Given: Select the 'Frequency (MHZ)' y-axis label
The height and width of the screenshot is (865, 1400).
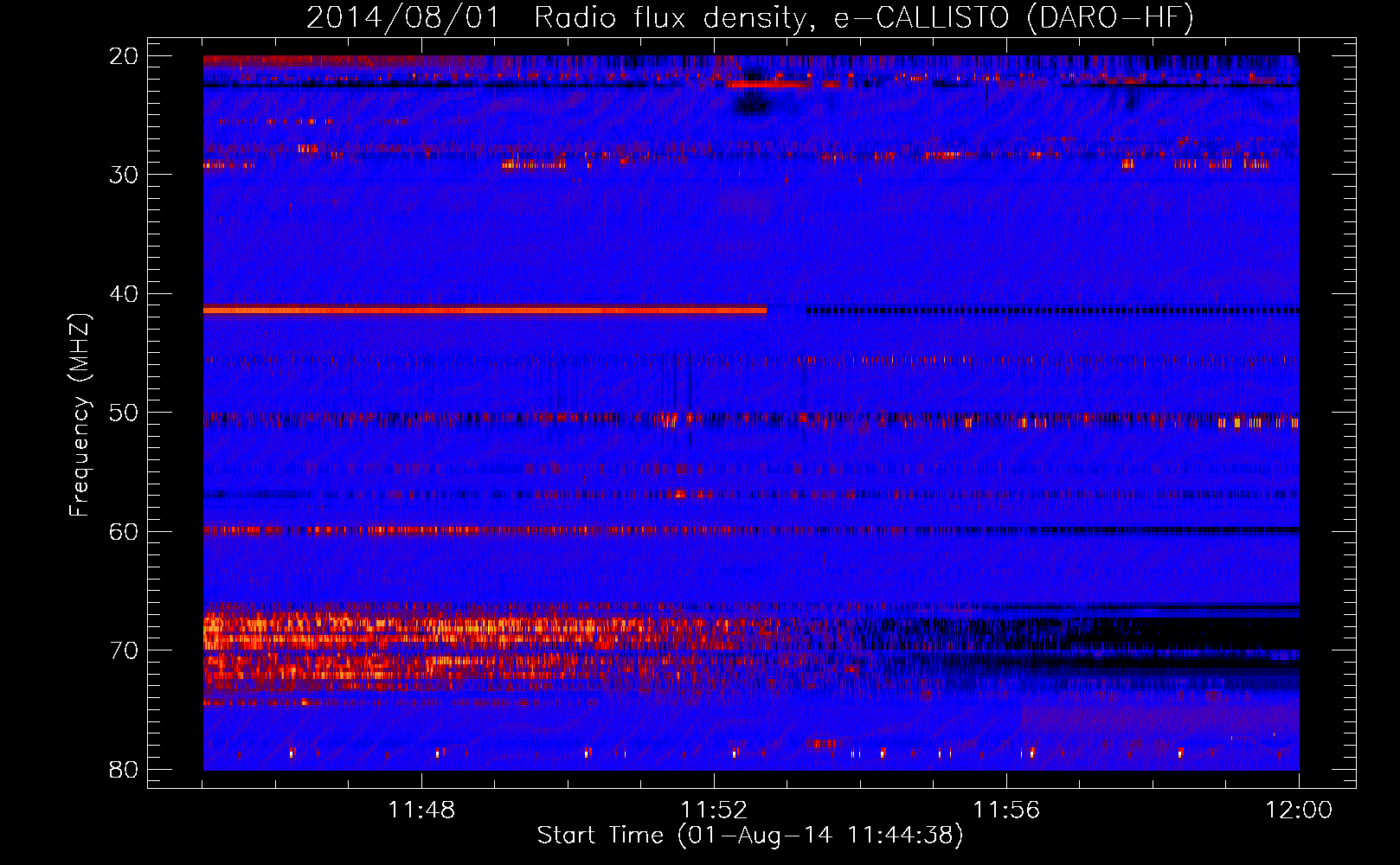Looking at the screenshot, I should pos(79,415).
